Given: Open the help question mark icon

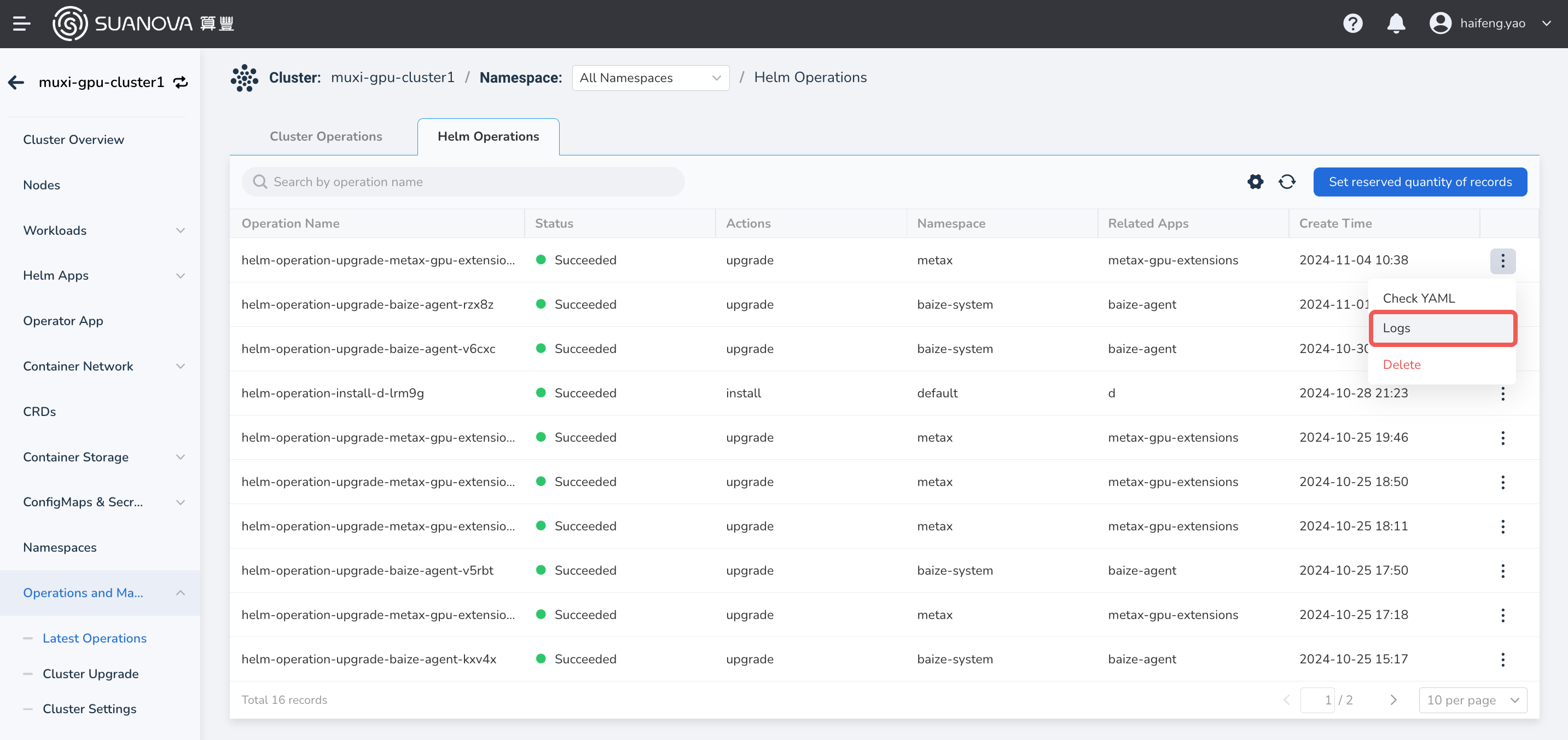Looking at the screenshot, I should point(1352,24).
